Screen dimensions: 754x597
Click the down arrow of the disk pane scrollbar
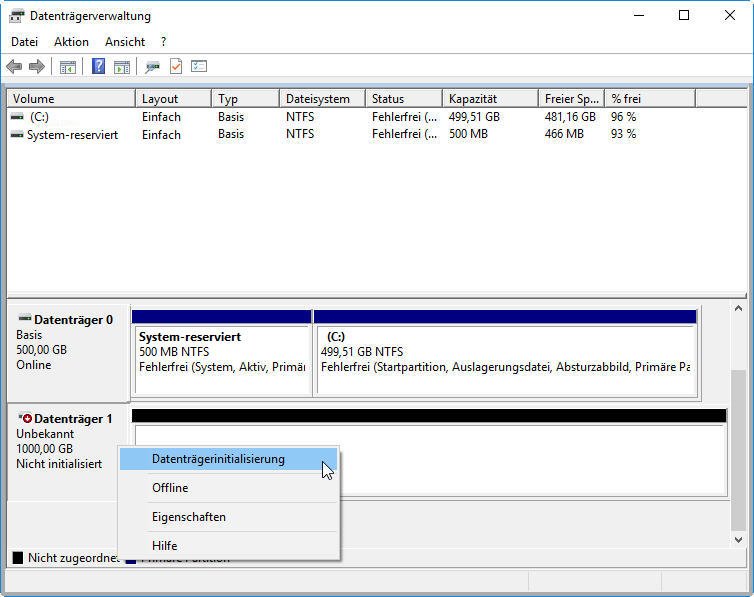(x=738, y=539)
